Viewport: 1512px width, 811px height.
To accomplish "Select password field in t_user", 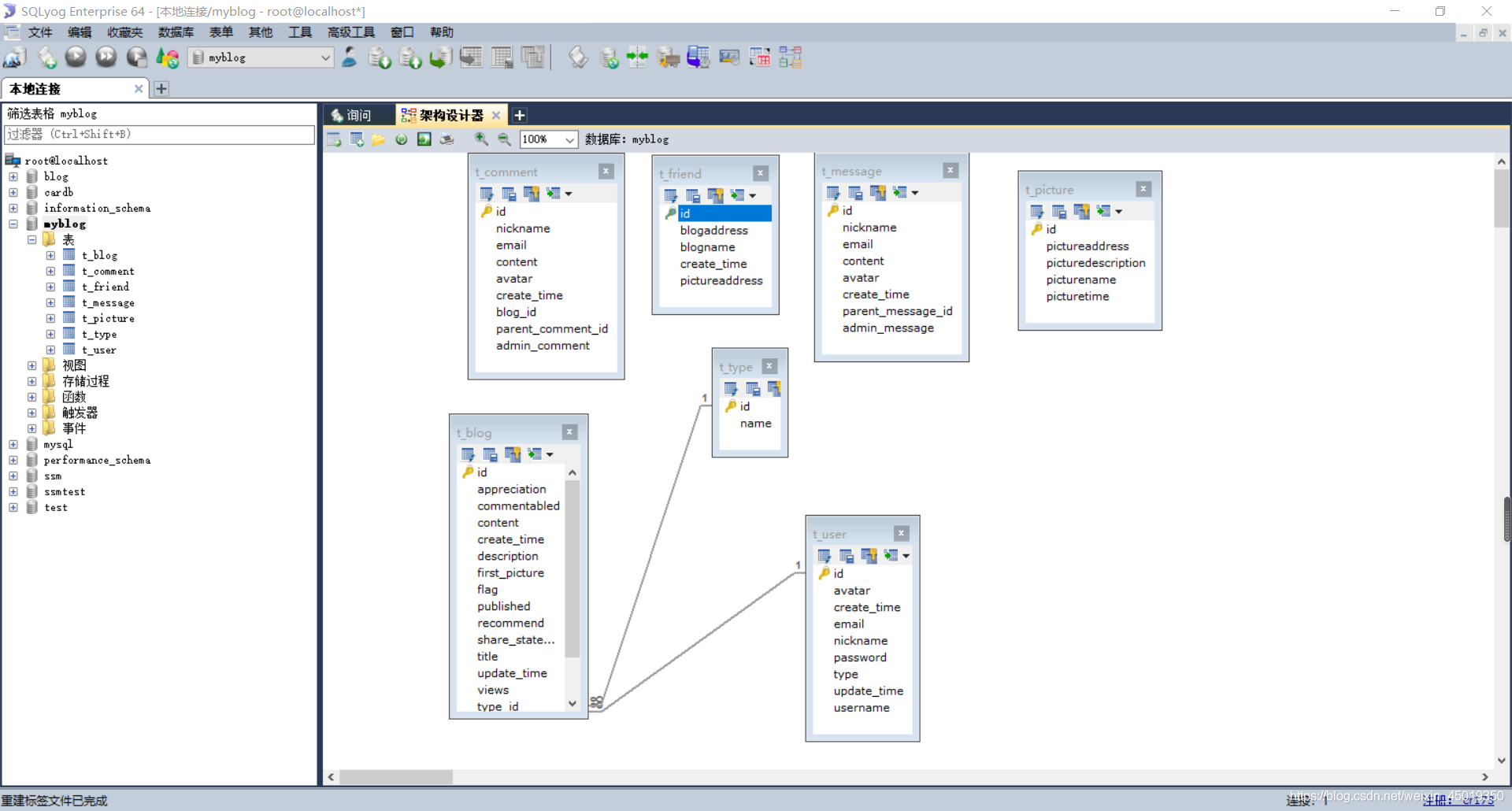I will (860, 657).
